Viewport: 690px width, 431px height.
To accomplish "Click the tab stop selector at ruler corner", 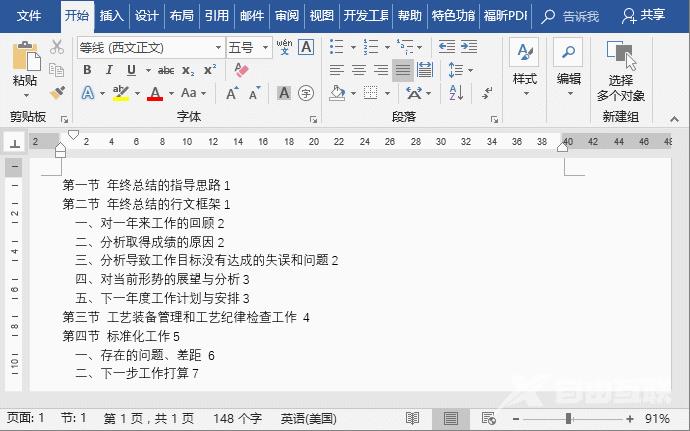I will coord(15,143).
